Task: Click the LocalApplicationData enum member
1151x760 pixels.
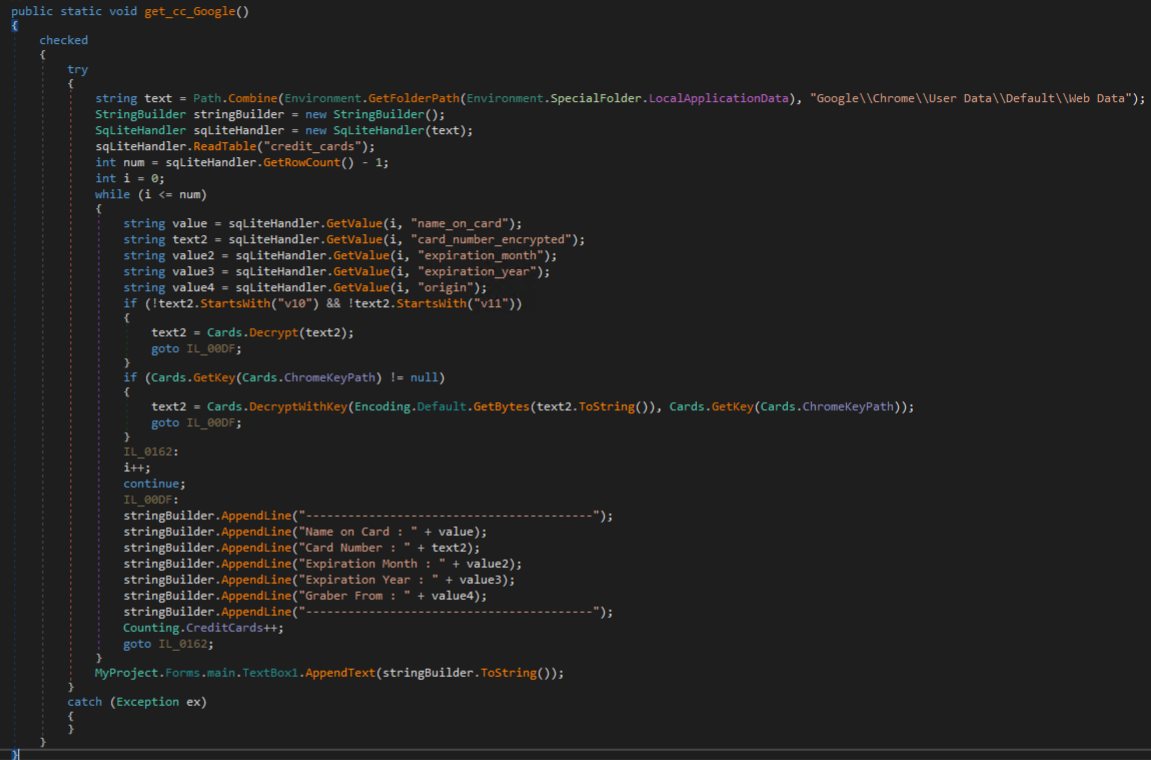Action: click(719, 98)
